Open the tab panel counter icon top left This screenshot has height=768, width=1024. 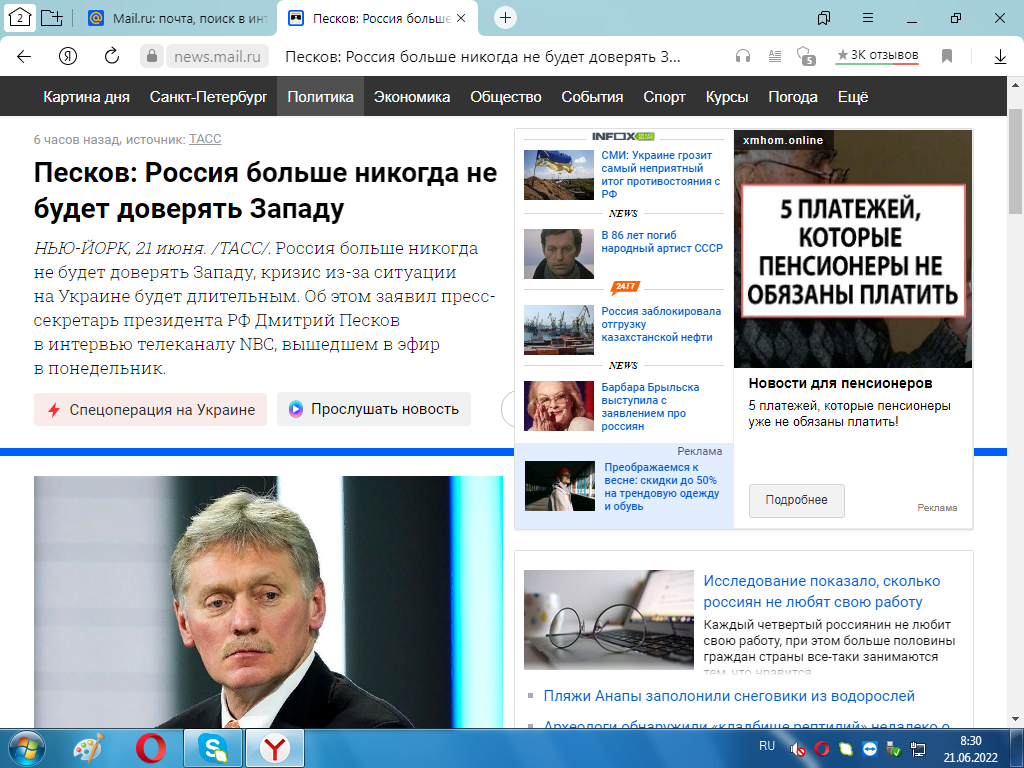(x=20, y=16)
